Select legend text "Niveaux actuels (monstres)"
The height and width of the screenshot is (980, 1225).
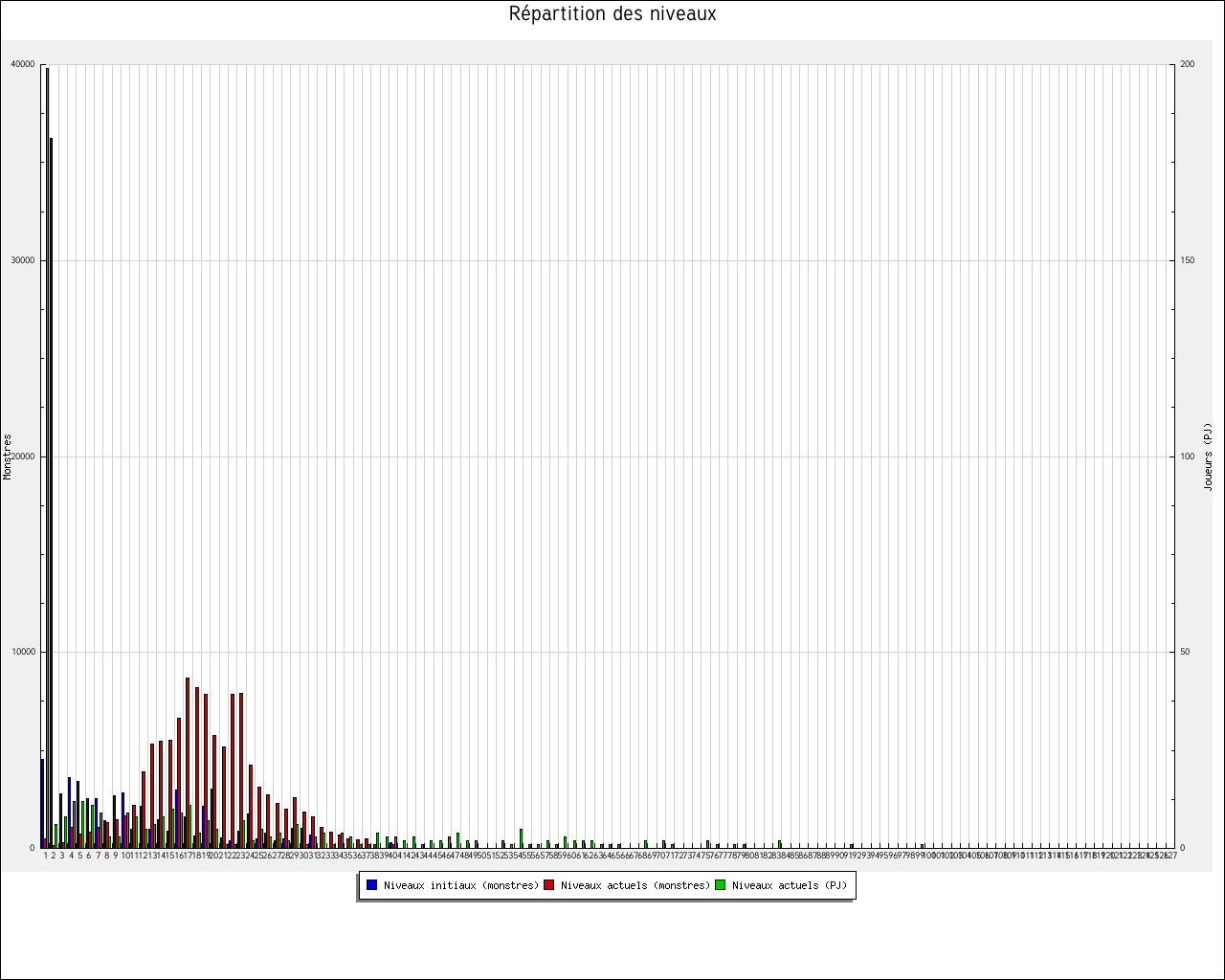tap(635, 885)
